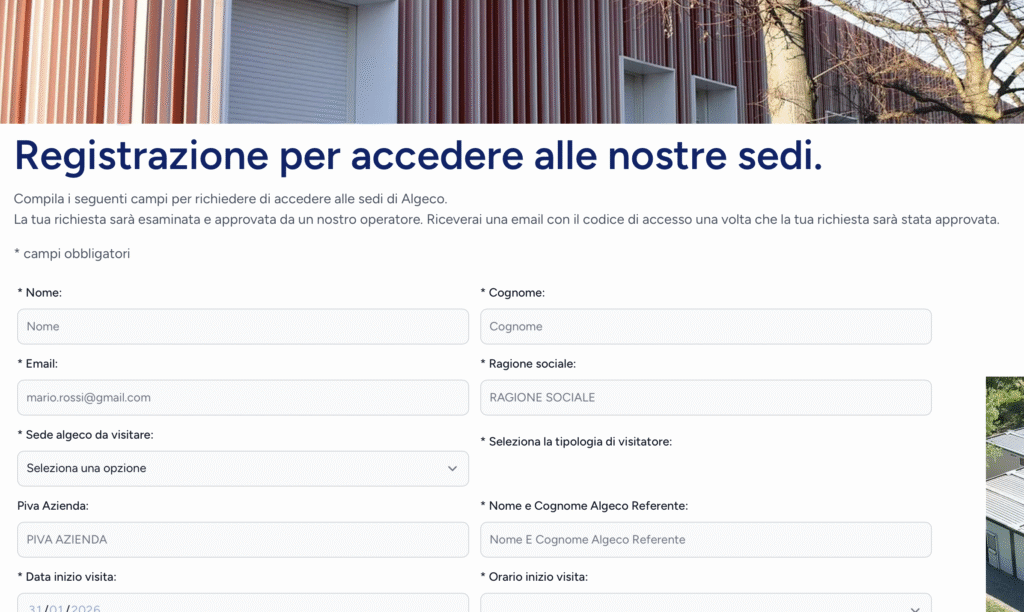Screen dimensions: 1024x612
Task: Click the "* campi obbligatori" note
Action: [72, 254]
